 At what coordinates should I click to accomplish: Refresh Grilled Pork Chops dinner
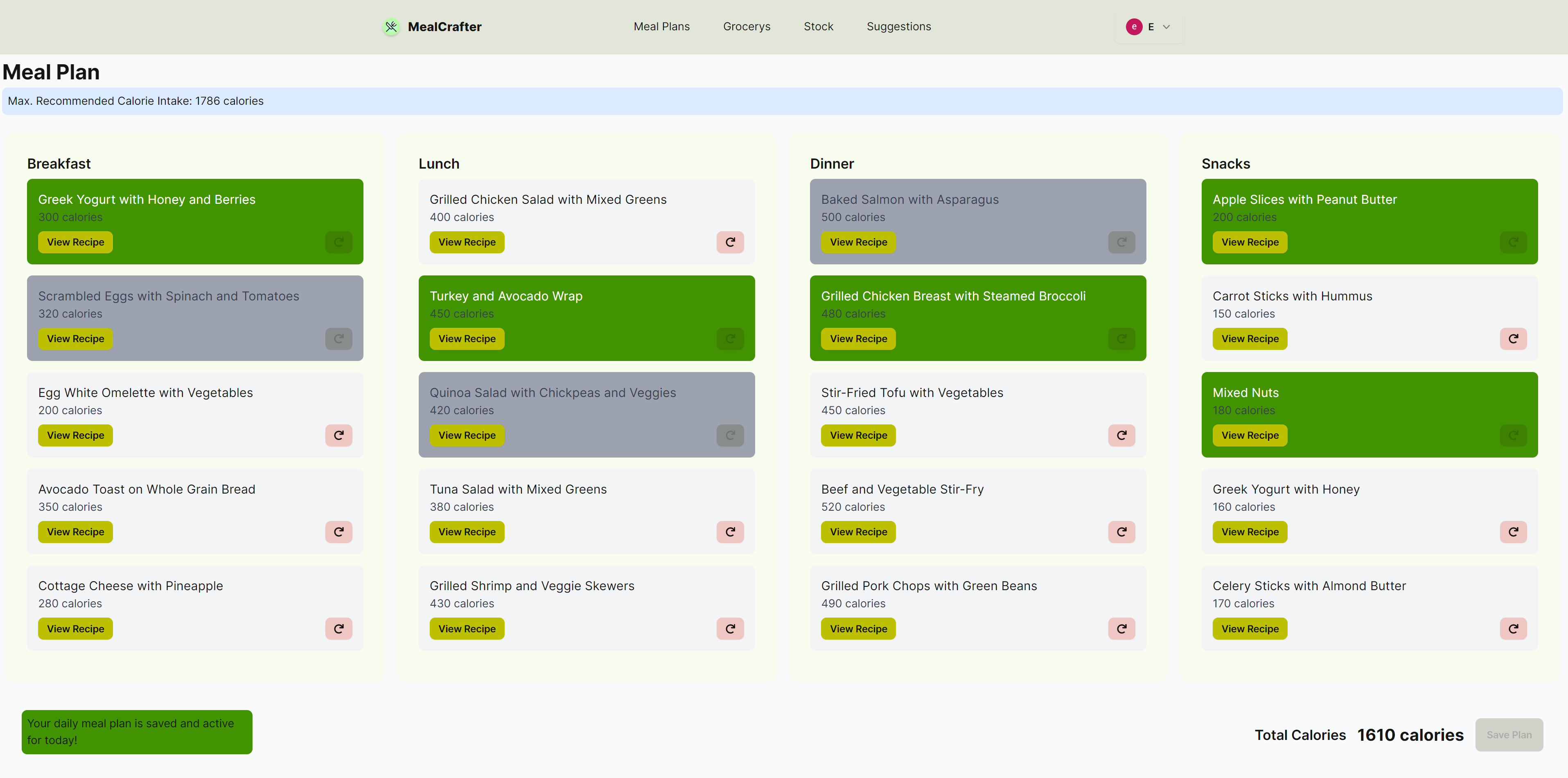click(1121, 629)
